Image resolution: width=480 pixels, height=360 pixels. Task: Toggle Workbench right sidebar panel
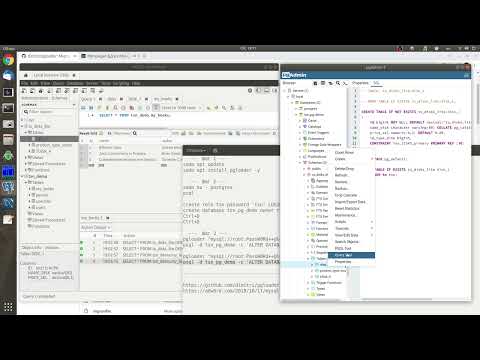(x=275, y=91)
